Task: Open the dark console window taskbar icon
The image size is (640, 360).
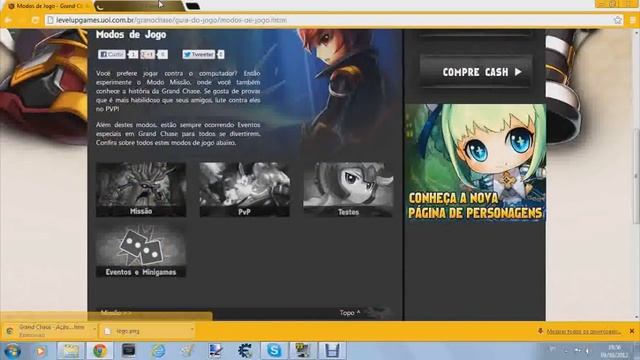Action: [x=129, y=351]
